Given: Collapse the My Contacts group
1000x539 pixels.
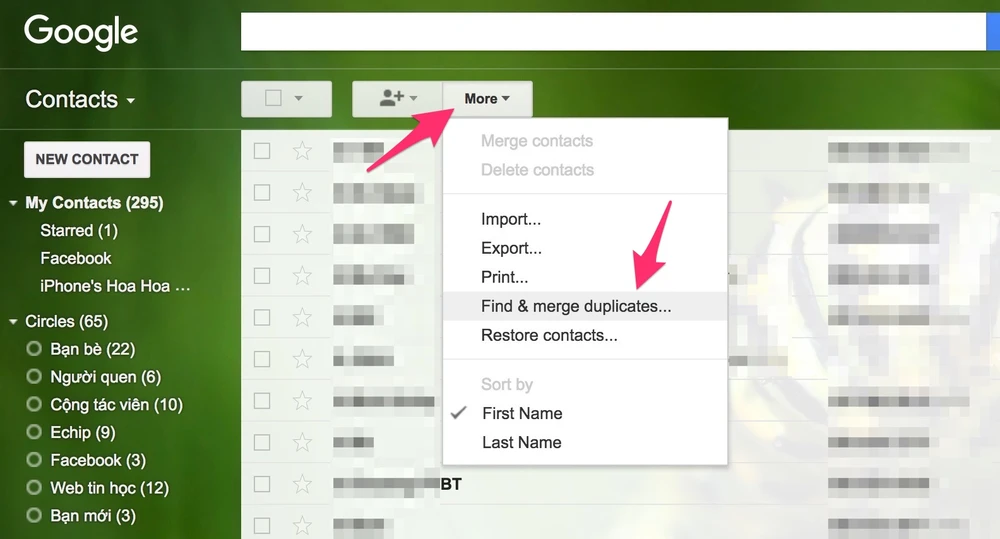Looking at the screenshot, I should [x=13, y=203].
